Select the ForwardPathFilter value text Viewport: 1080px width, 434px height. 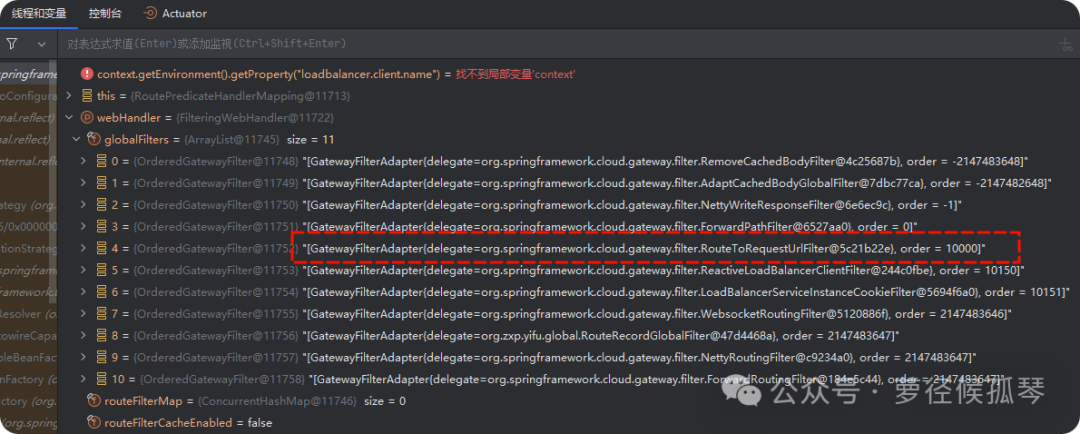pyautogui.click(x=610, y=227)
